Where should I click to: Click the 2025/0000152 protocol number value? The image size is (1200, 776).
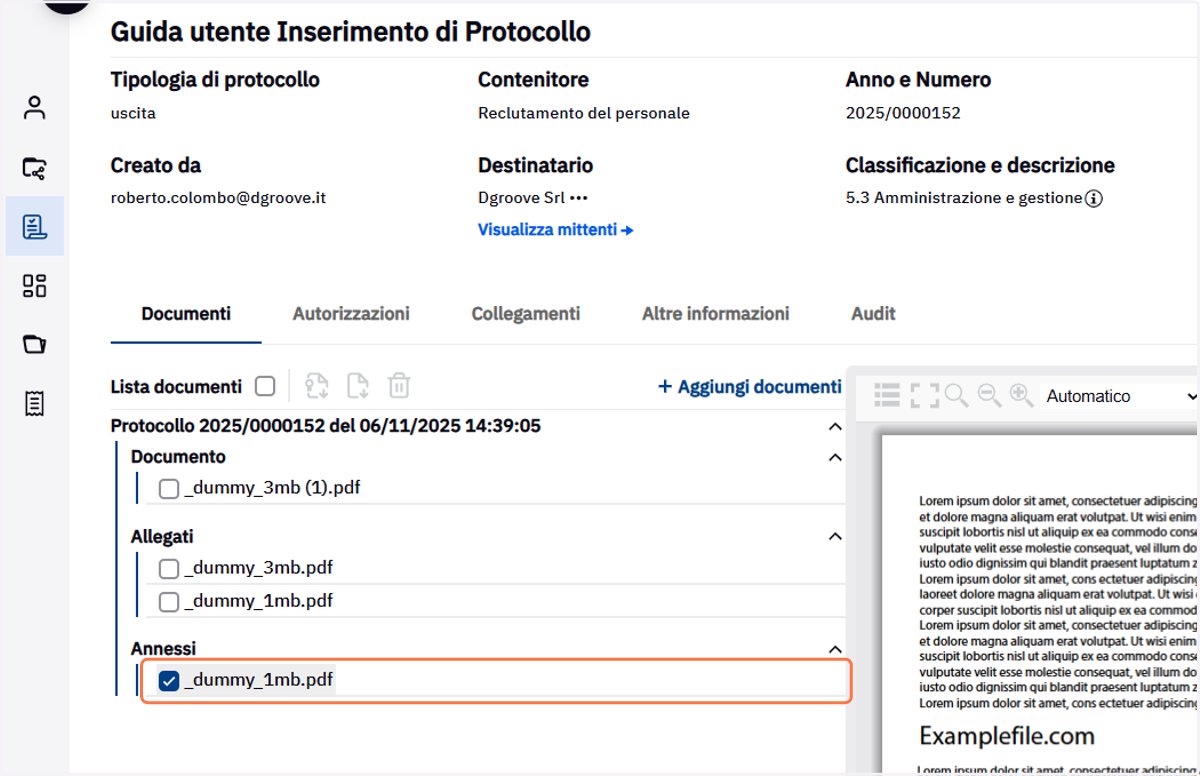point(903,113)
